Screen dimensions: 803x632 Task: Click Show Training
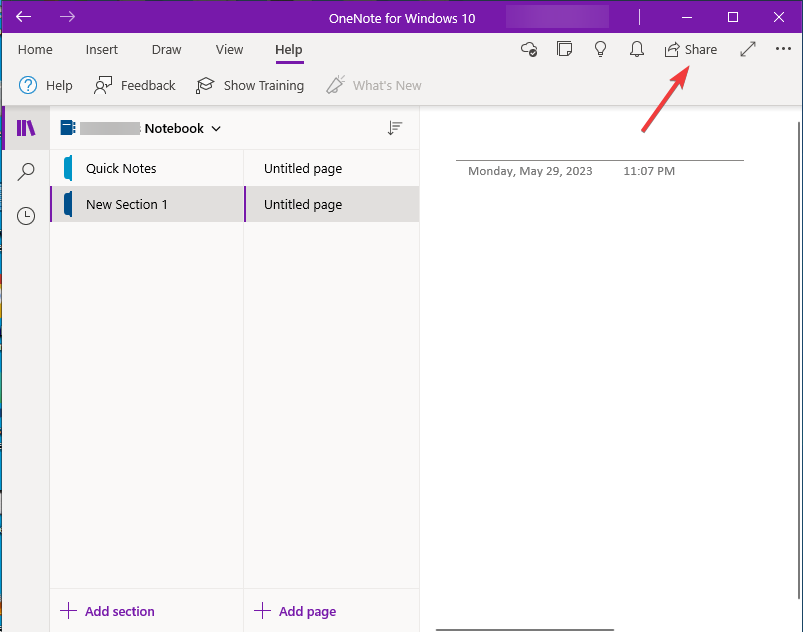click(x=250, y=85)
